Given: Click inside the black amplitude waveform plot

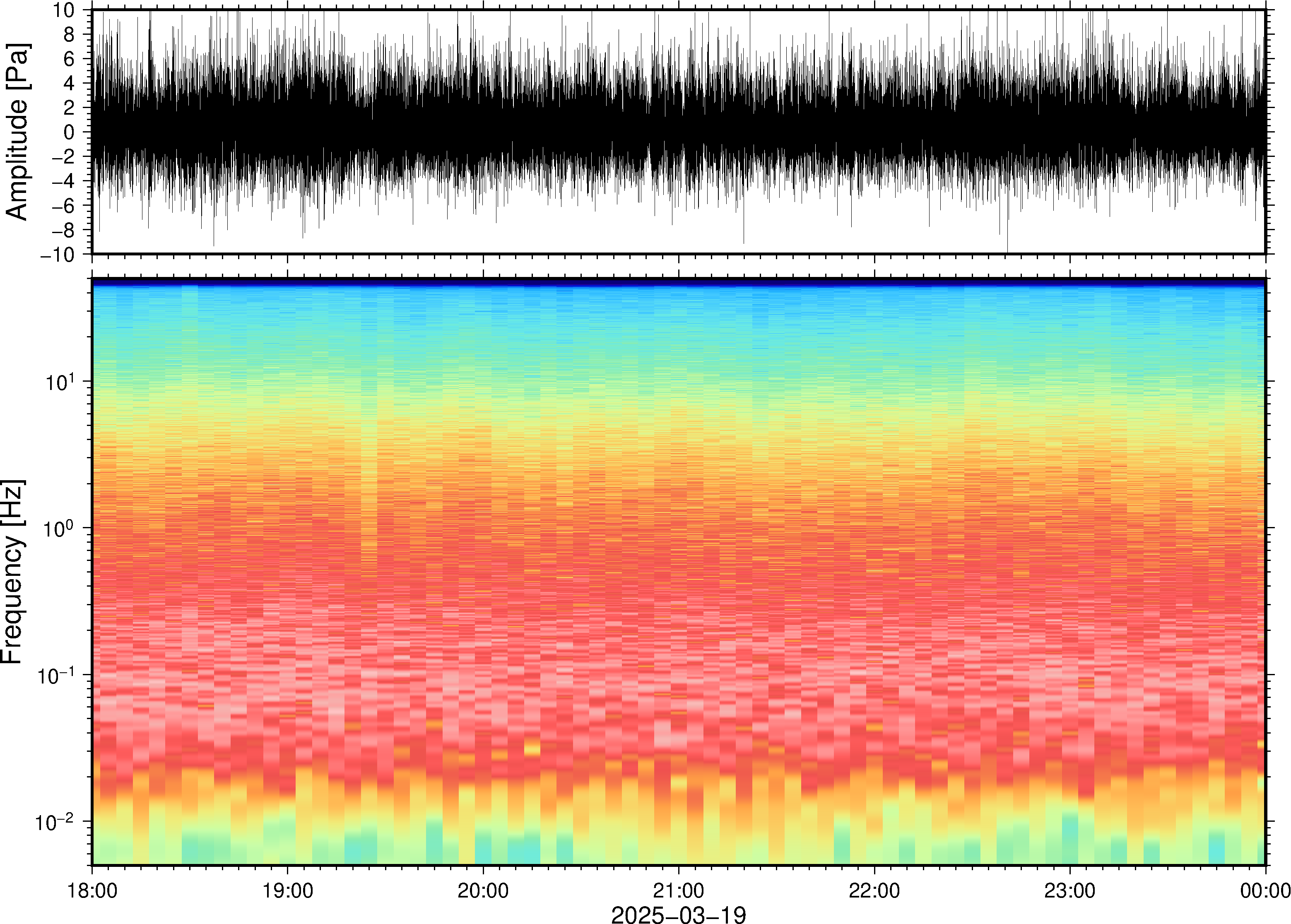Looking at the screenshot, I should 678,131.
